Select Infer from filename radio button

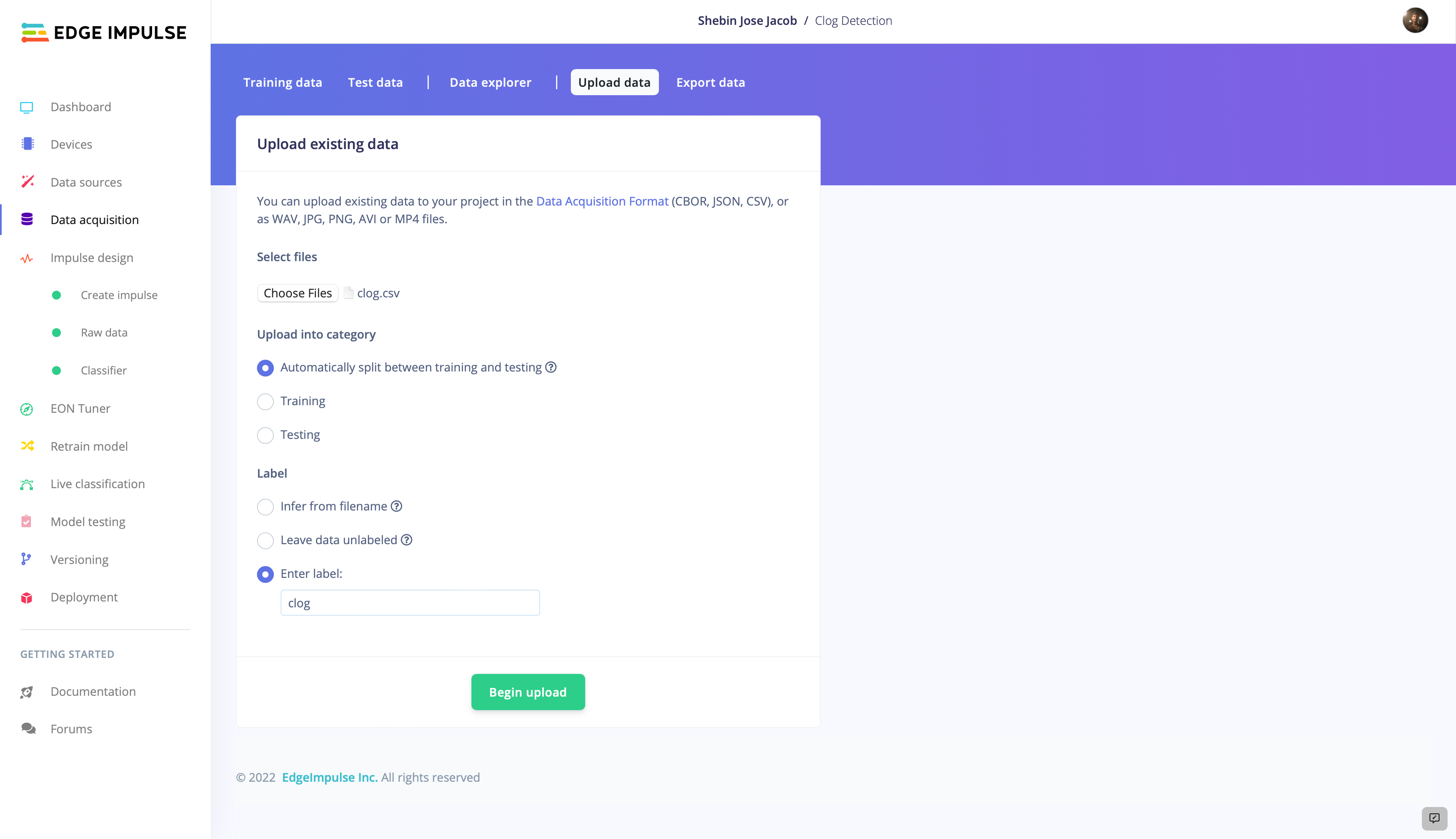(265, 507)
